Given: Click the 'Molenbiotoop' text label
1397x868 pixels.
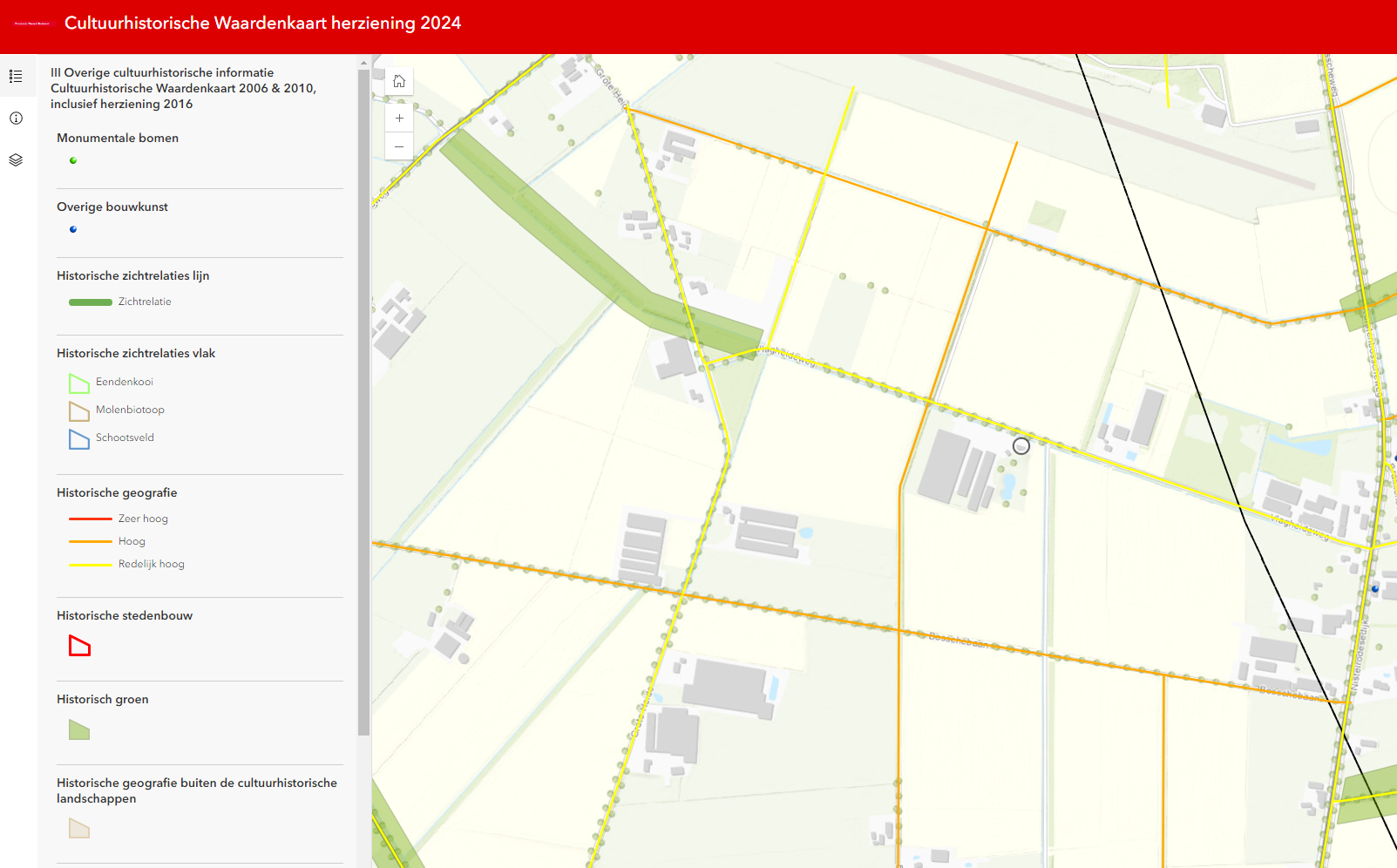Looking at the screenshot, I should tap(130, 410).
